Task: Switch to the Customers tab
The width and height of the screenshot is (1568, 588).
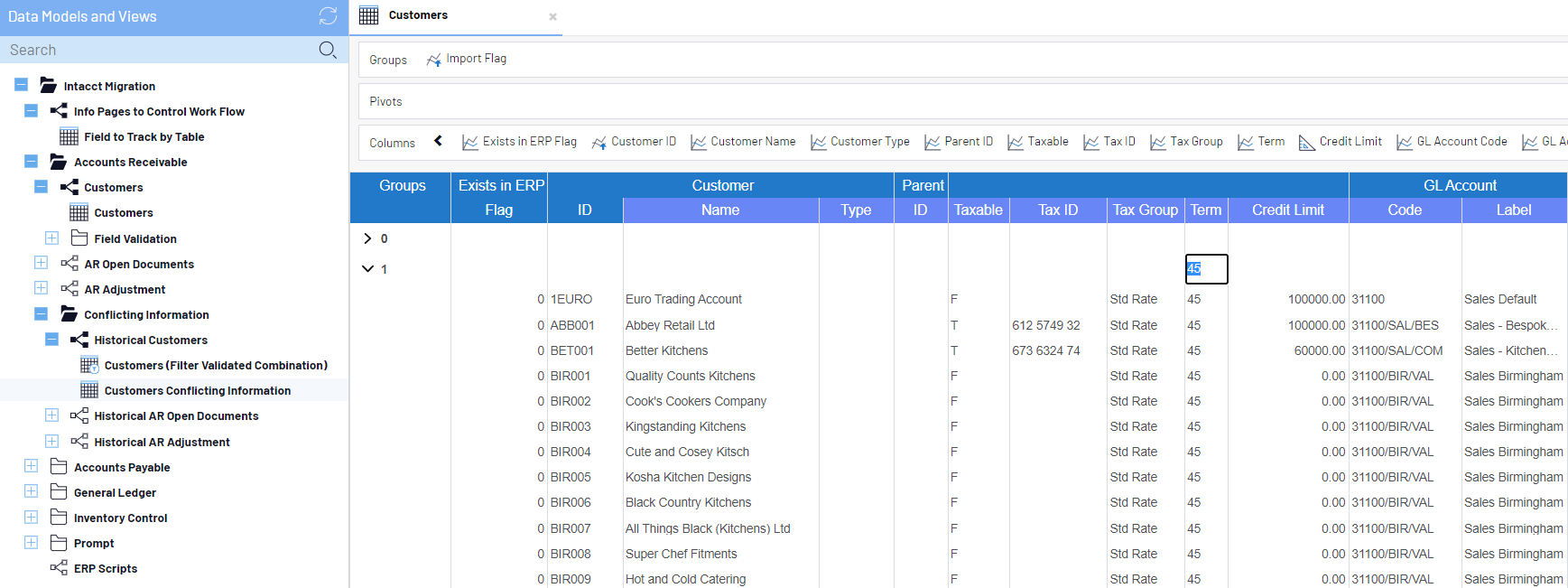Action: [418, 15]
